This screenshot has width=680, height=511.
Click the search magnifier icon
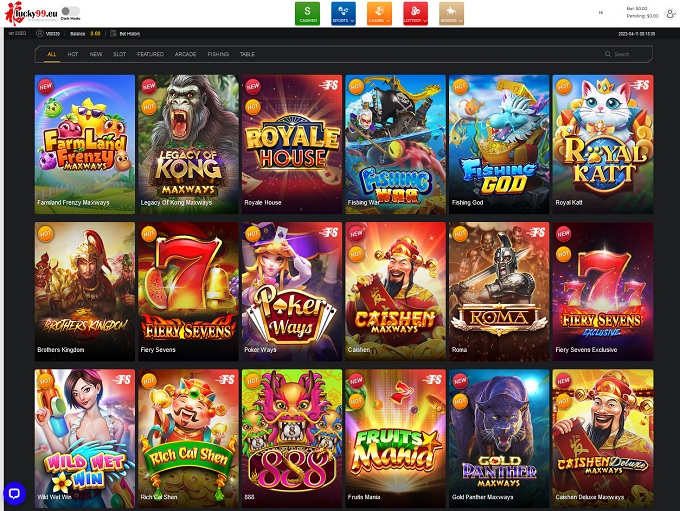tap(608, 54)
